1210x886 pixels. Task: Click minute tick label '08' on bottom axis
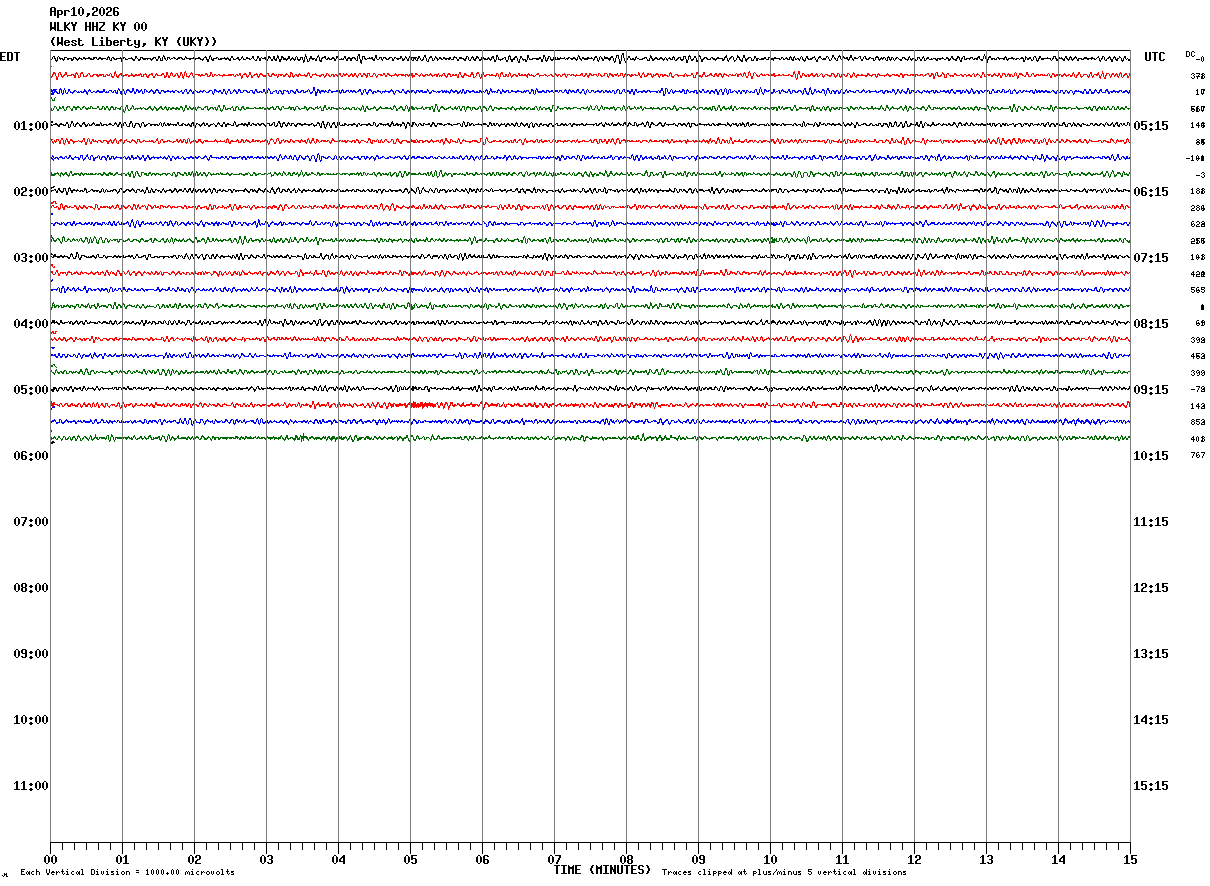(626, 860)
